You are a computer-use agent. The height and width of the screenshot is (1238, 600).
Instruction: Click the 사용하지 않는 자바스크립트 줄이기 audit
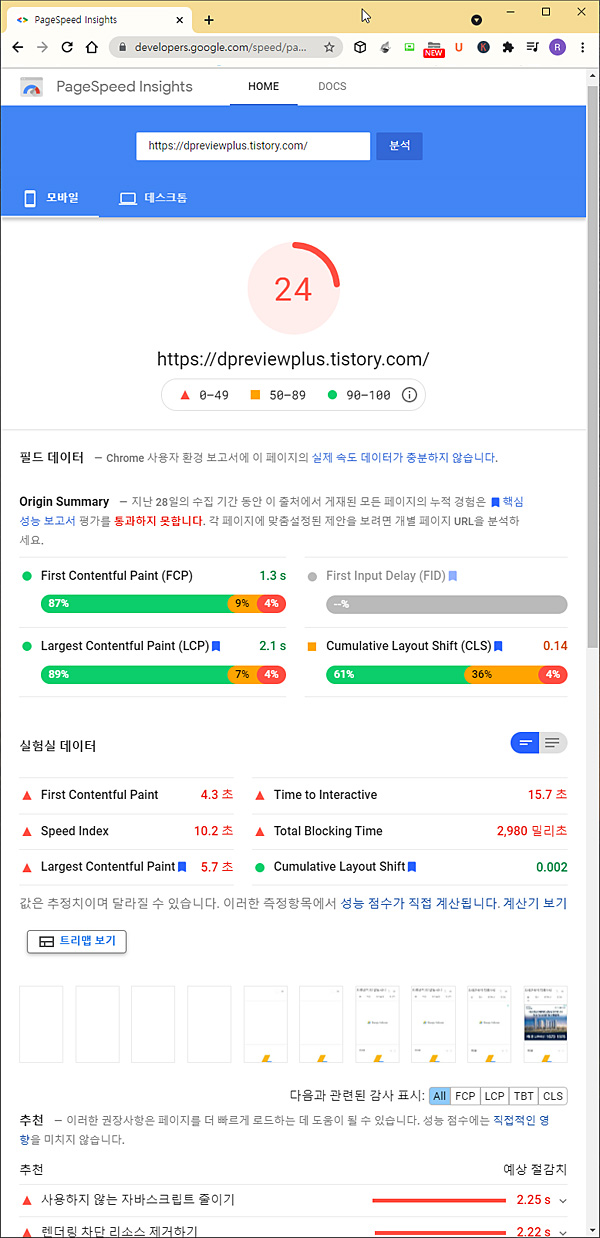tap(294, 1200)
